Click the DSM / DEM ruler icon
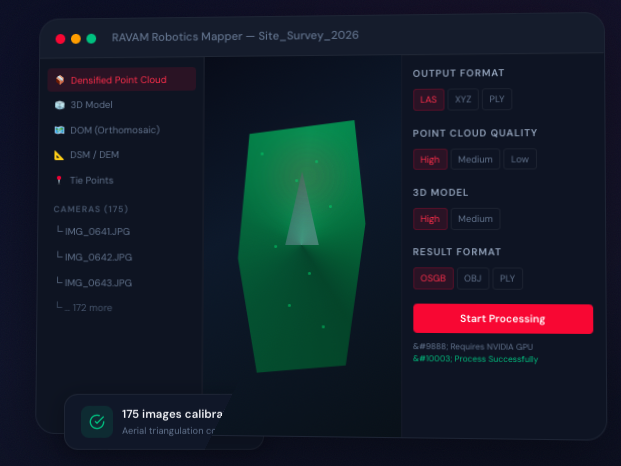The height and width of the screenshot is (466, 621). tap(59, 155)
